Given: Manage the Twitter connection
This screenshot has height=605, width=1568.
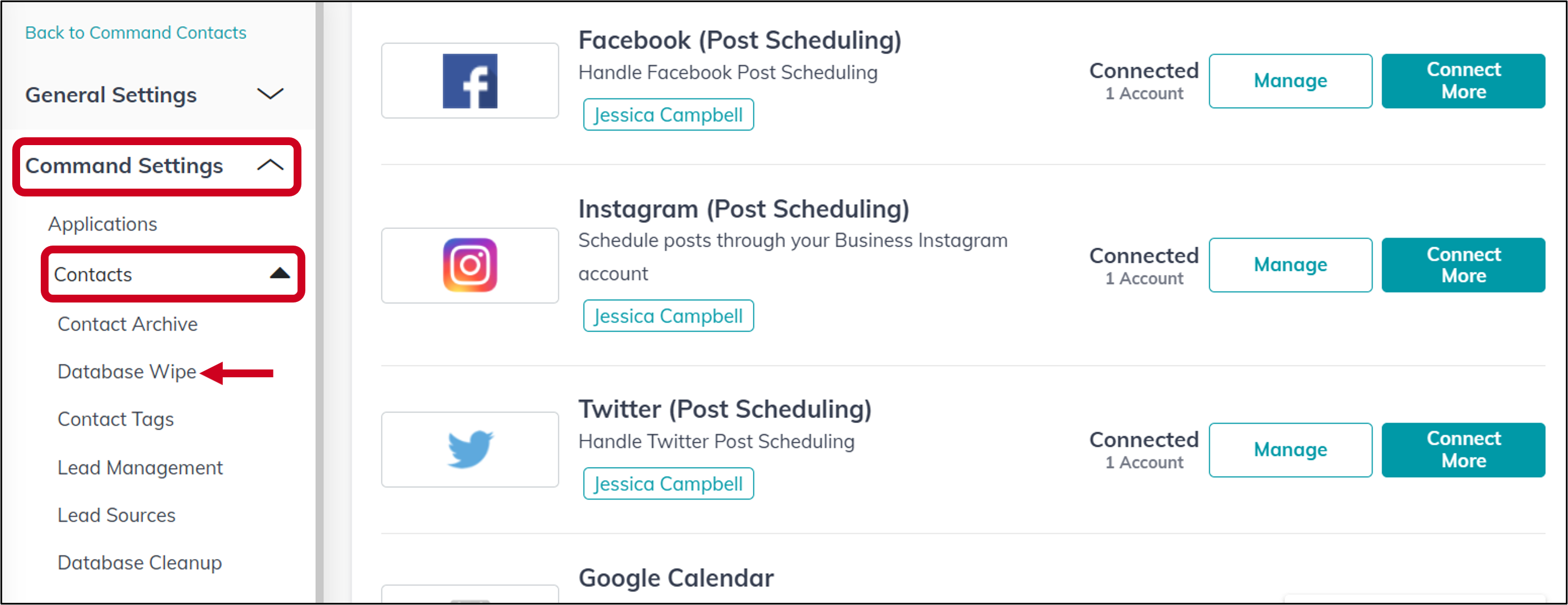Looking at the screenshot, I should [1290, 450].
